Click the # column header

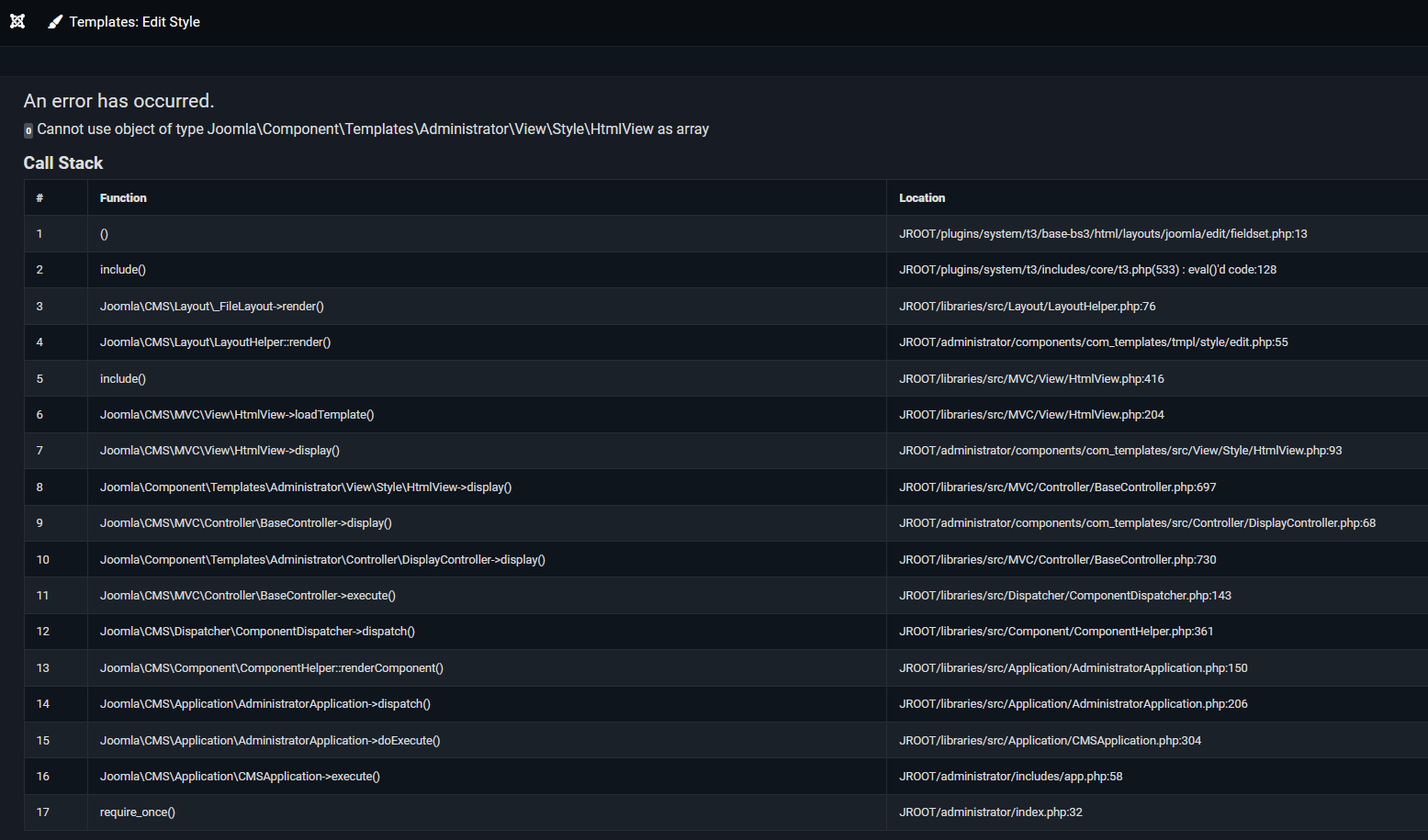(39, 198)
